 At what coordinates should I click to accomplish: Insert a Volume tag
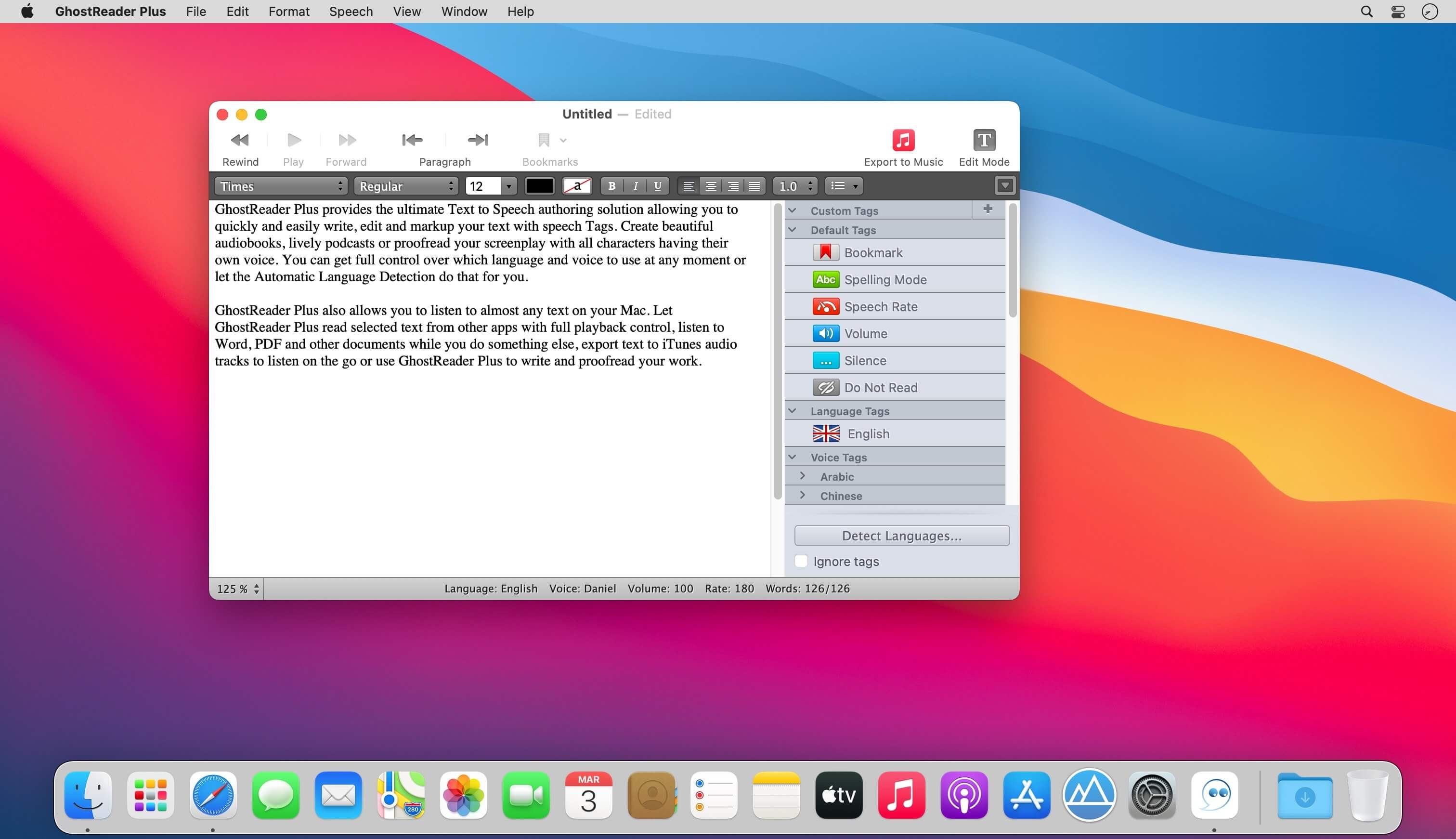click(895, 334)
